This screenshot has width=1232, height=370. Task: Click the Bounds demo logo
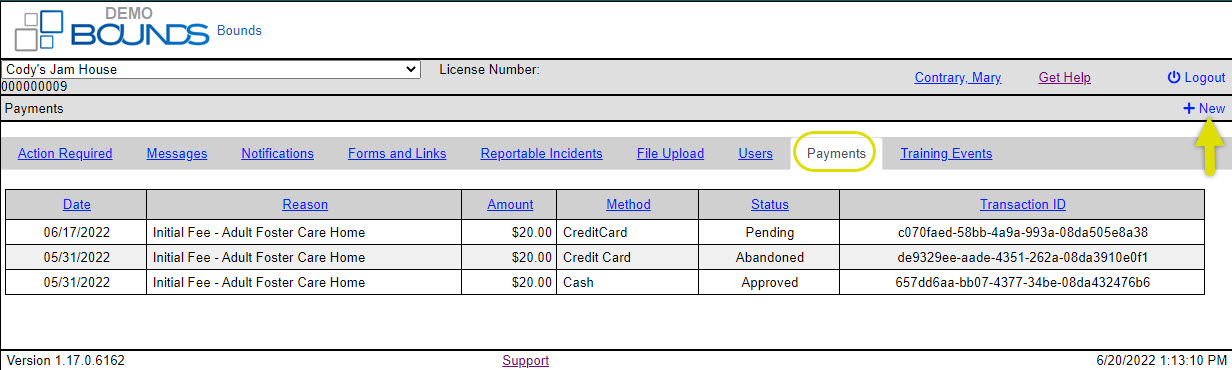(x=111, y=29)
